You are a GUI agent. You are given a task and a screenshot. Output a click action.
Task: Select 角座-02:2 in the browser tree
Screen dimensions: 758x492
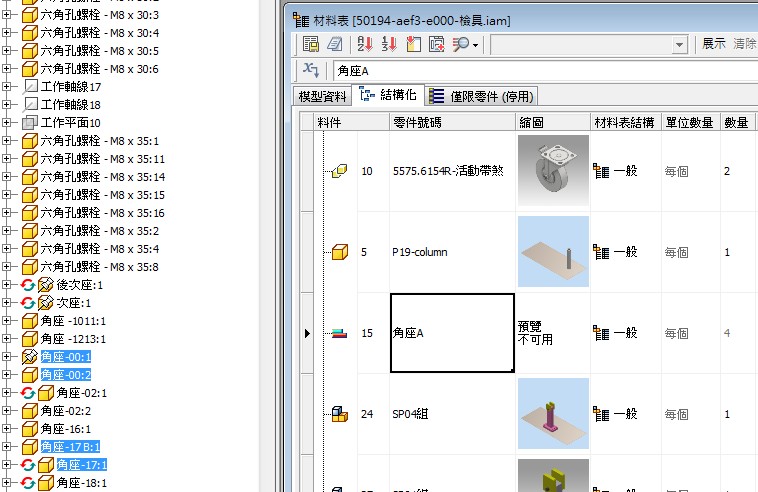pyautogui.click(x=66, y=411)
